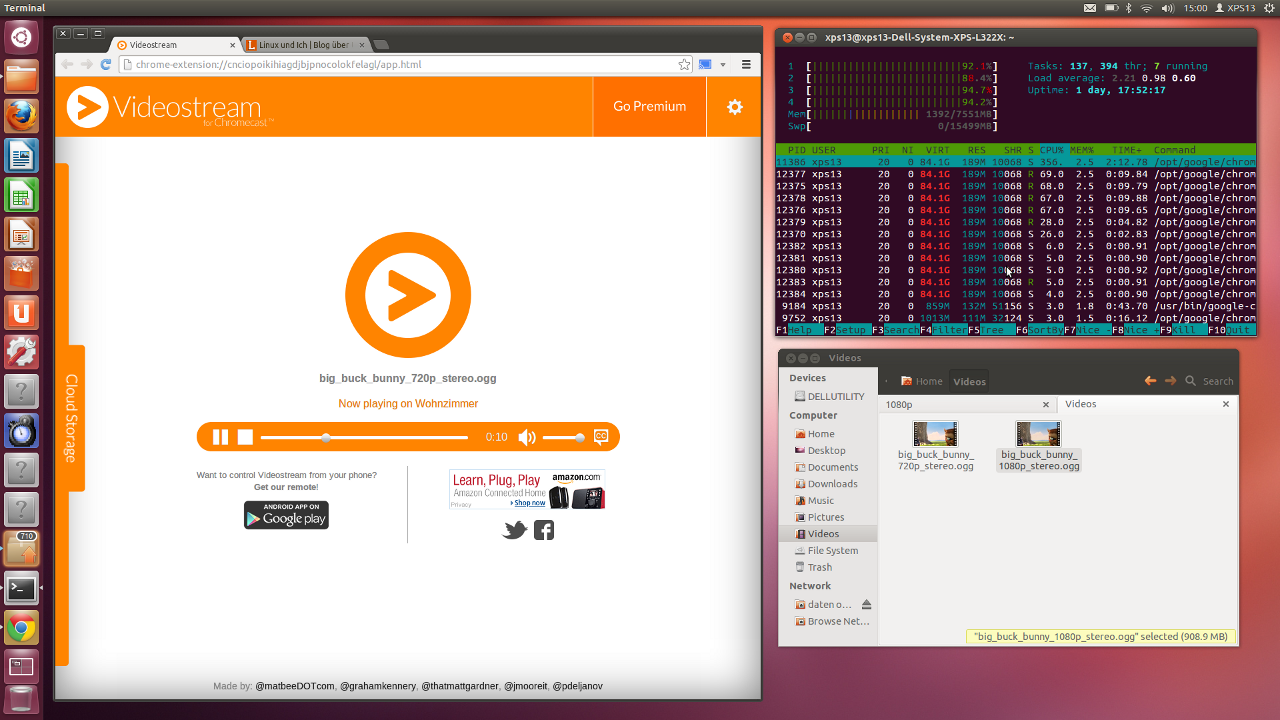
Task: Click the CPU% column header in htop
Action: tap(1052, 149)
